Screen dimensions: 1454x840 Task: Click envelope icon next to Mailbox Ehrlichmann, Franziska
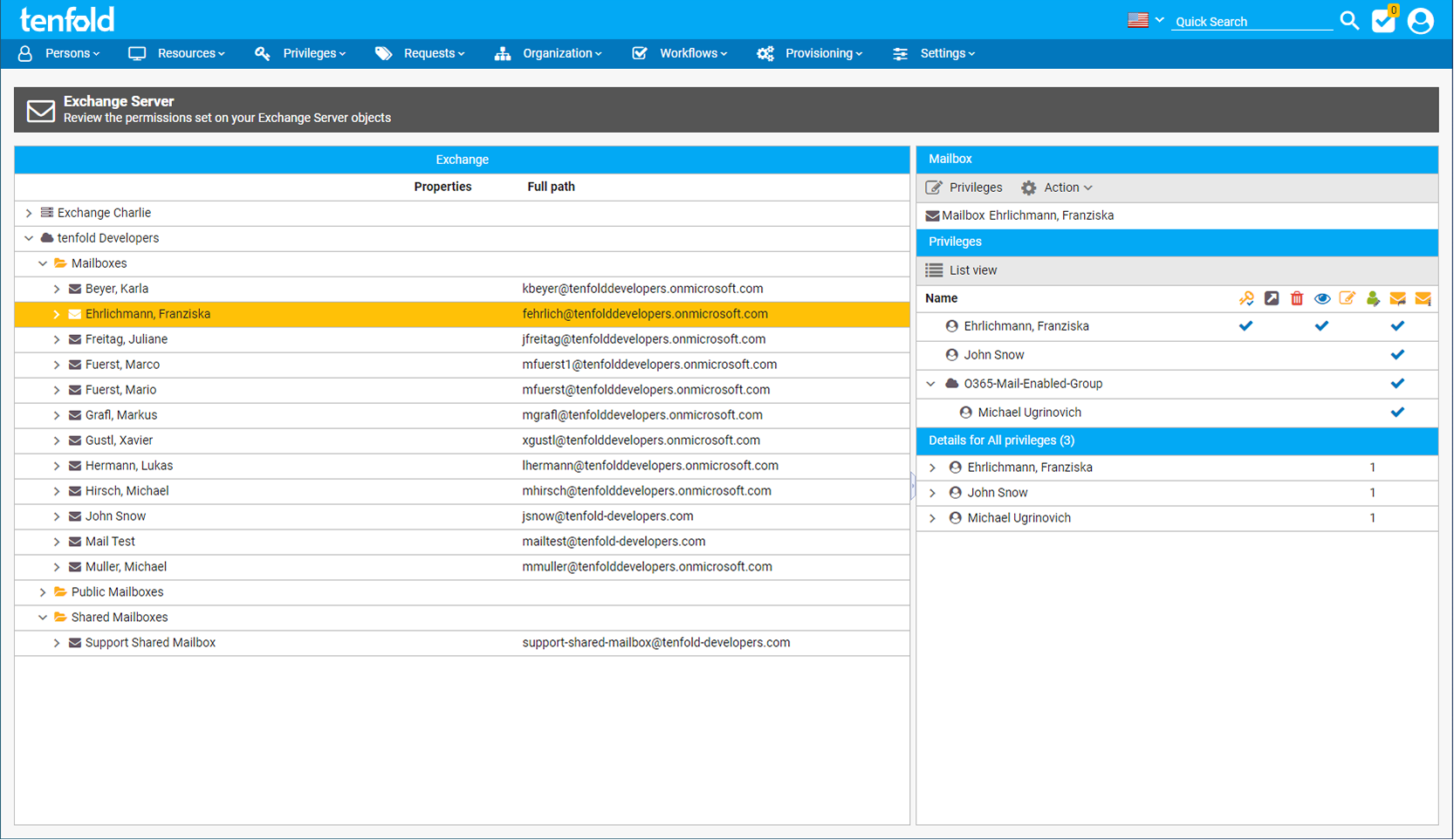[x=933, y=215]
